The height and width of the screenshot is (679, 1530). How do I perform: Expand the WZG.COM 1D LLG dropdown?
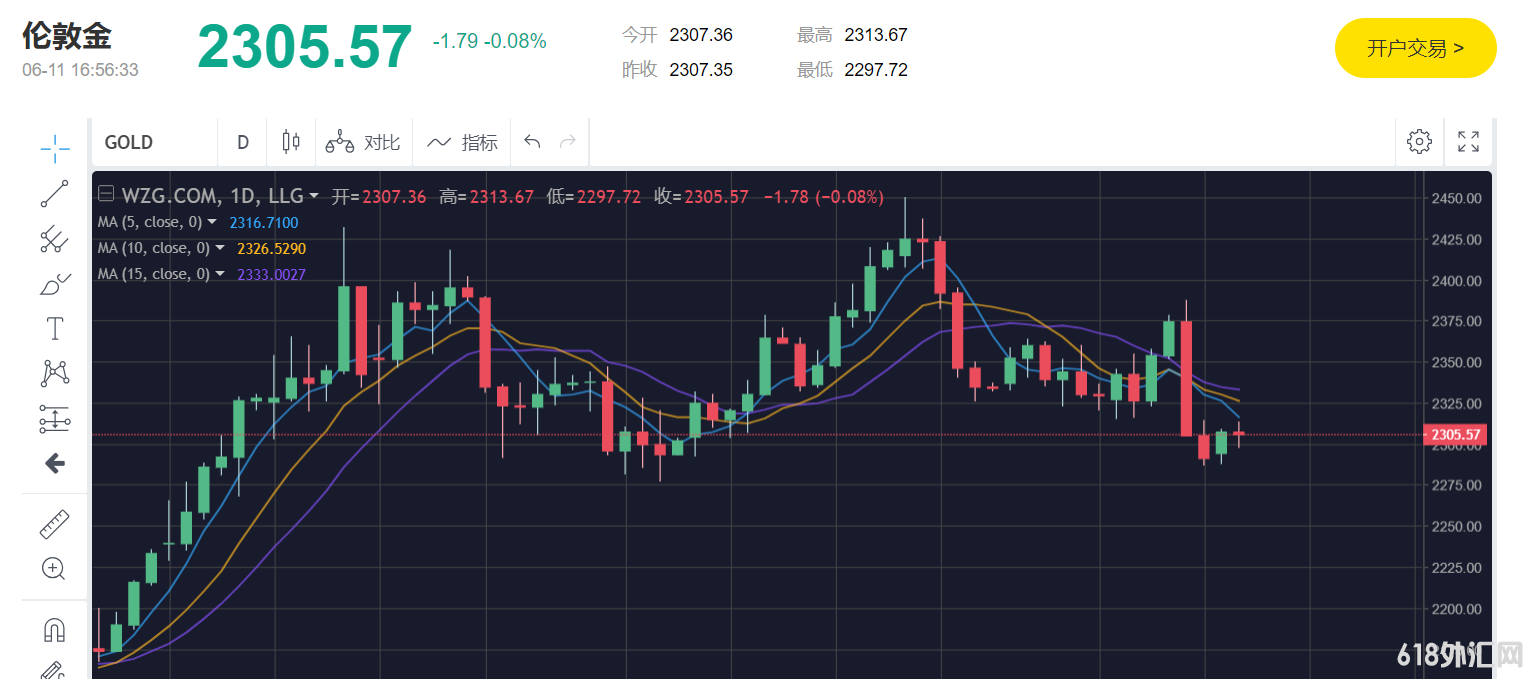[314, 197]
